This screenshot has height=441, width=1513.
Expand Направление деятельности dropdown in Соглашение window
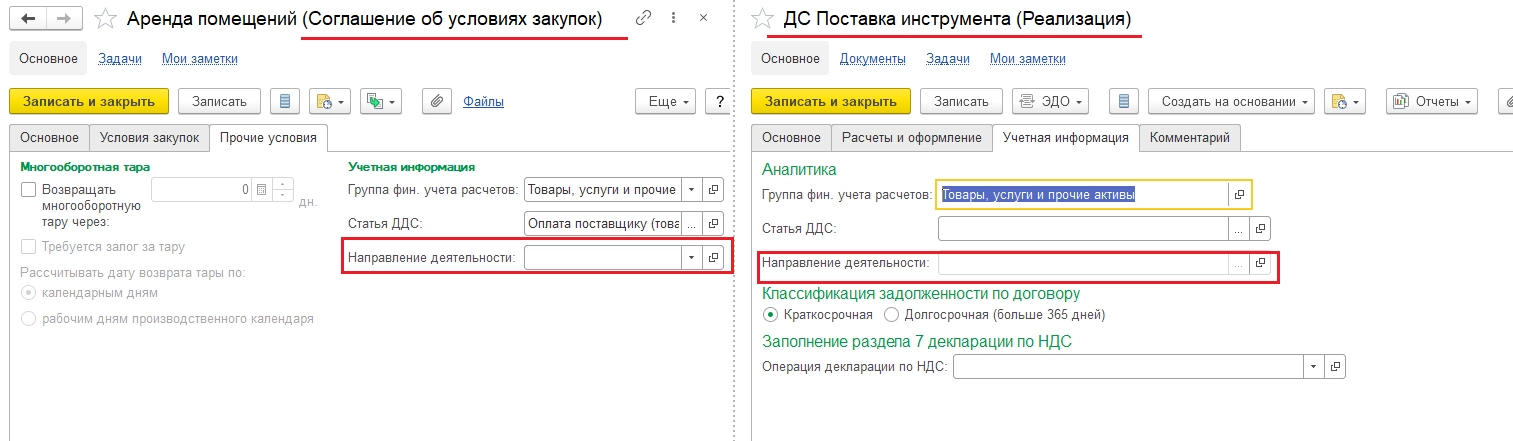[x=692, y=257]
